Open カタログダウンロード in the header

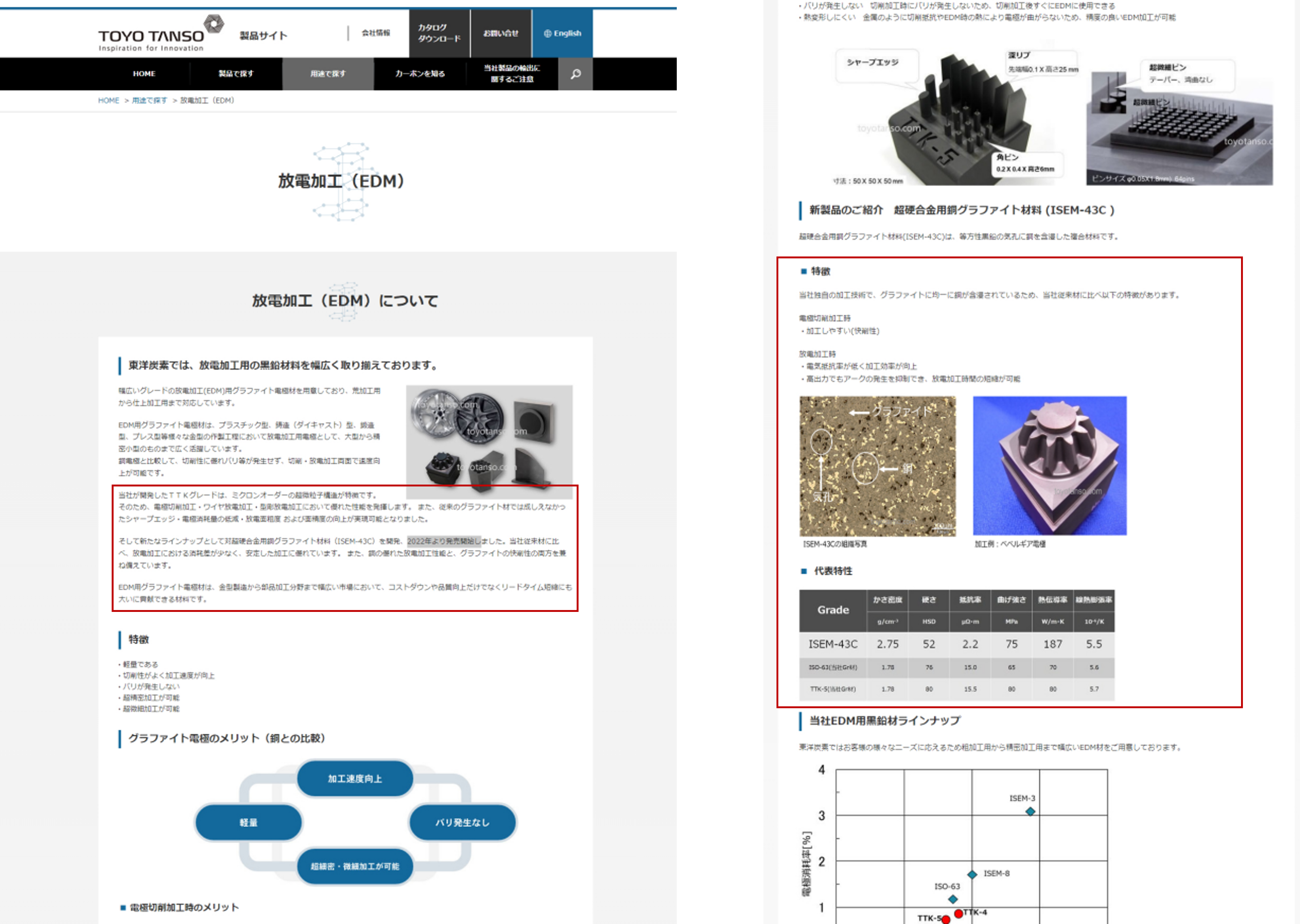pyautogui.click(x=439, y=33)
